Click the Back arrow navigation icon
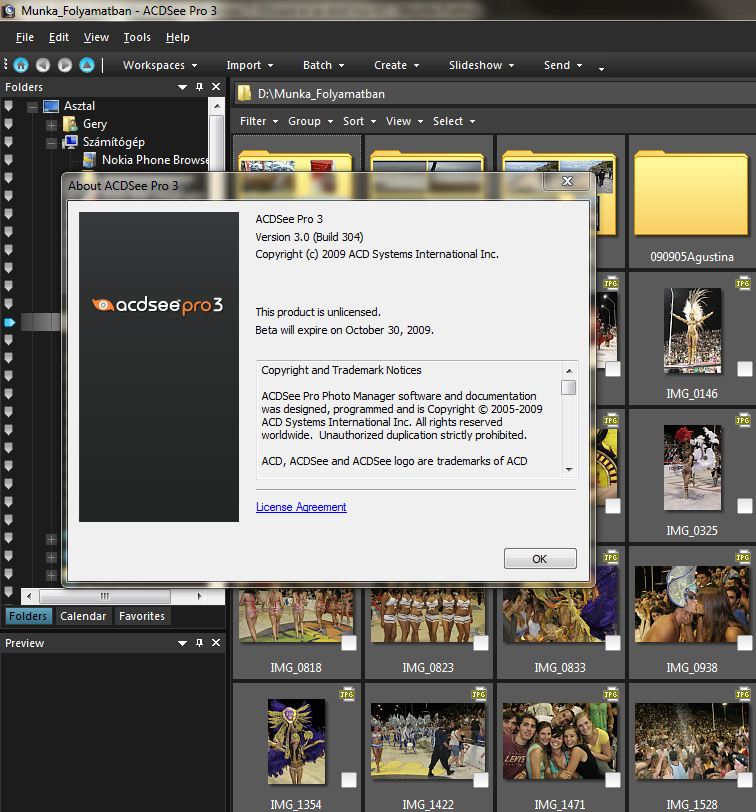 tap(42, 65)
